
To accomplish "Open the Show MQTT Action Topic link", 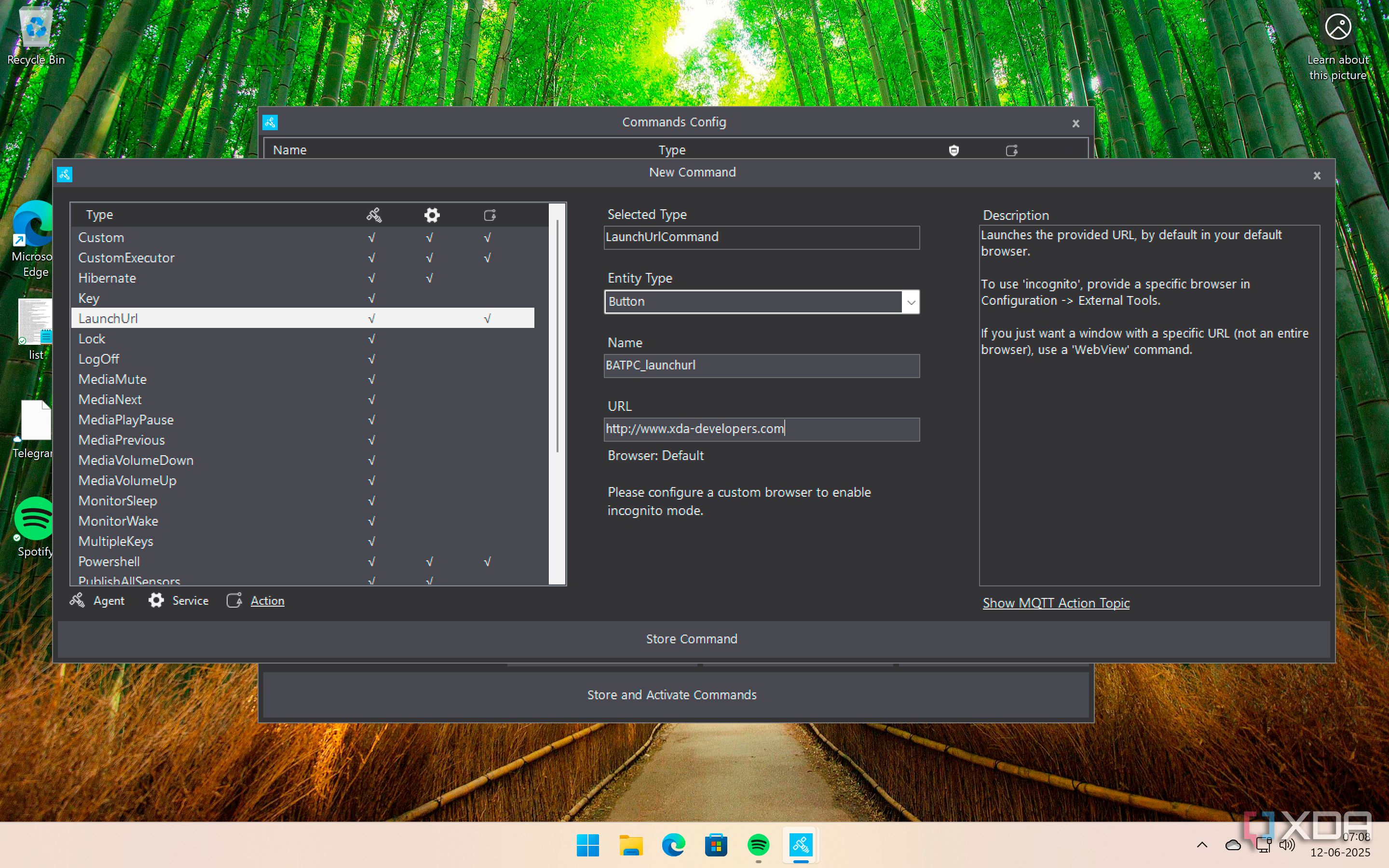I will tap(1056, 603).
